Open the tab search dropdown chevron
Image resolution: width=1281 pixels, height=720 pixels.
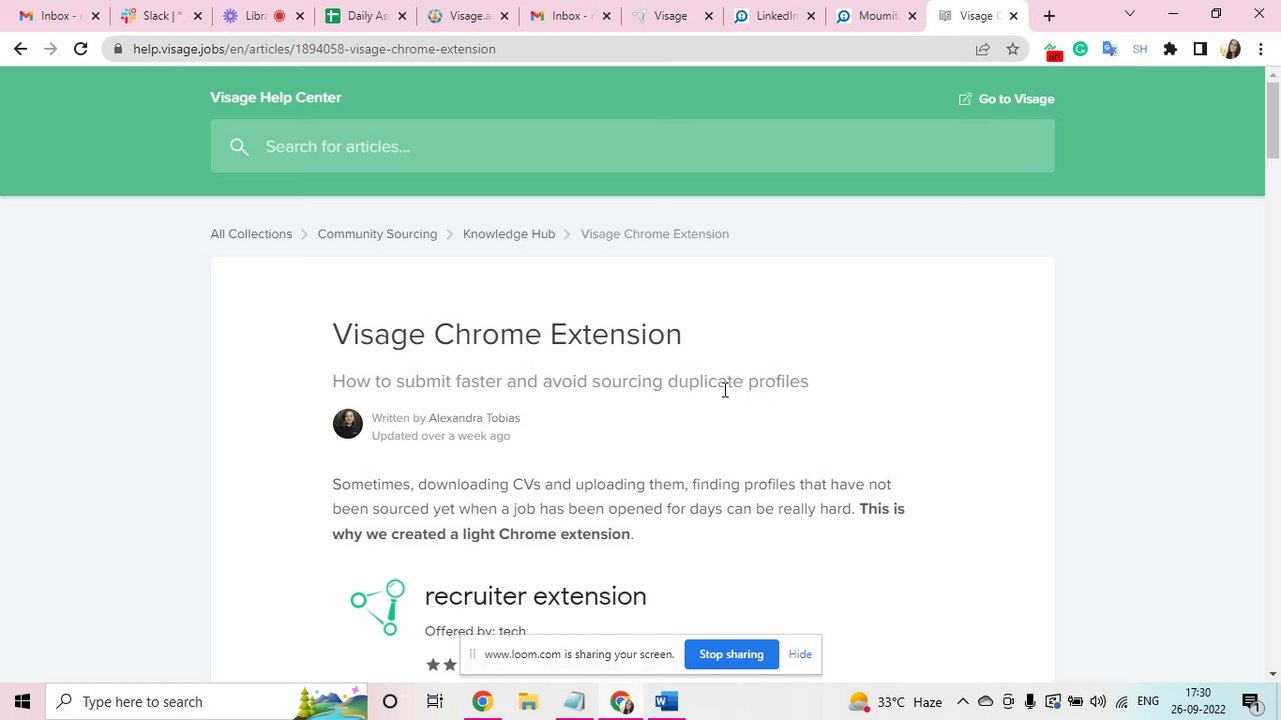pos(1129,14)
